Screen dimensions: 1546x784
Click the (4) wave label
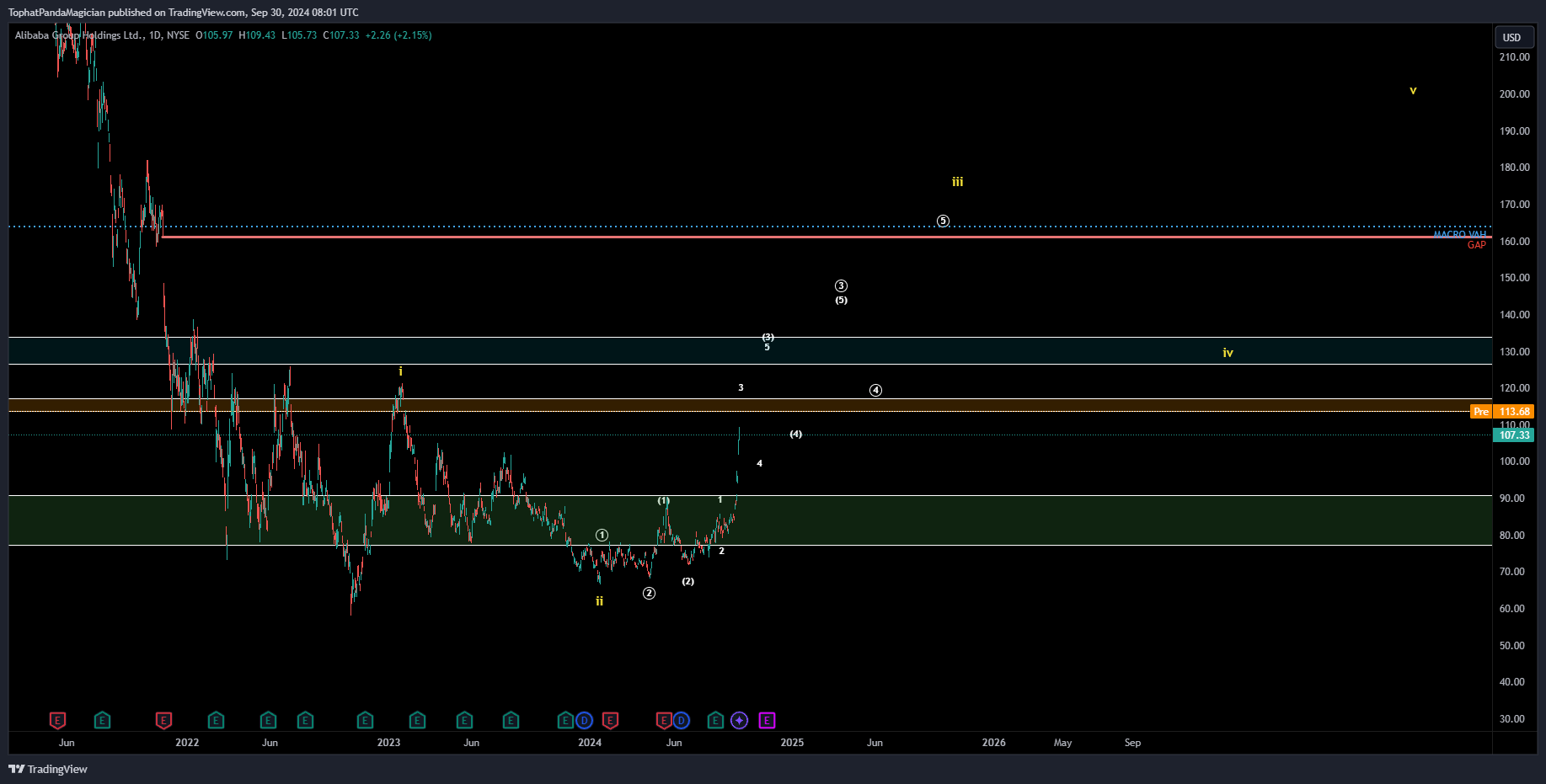click(796, 435)
